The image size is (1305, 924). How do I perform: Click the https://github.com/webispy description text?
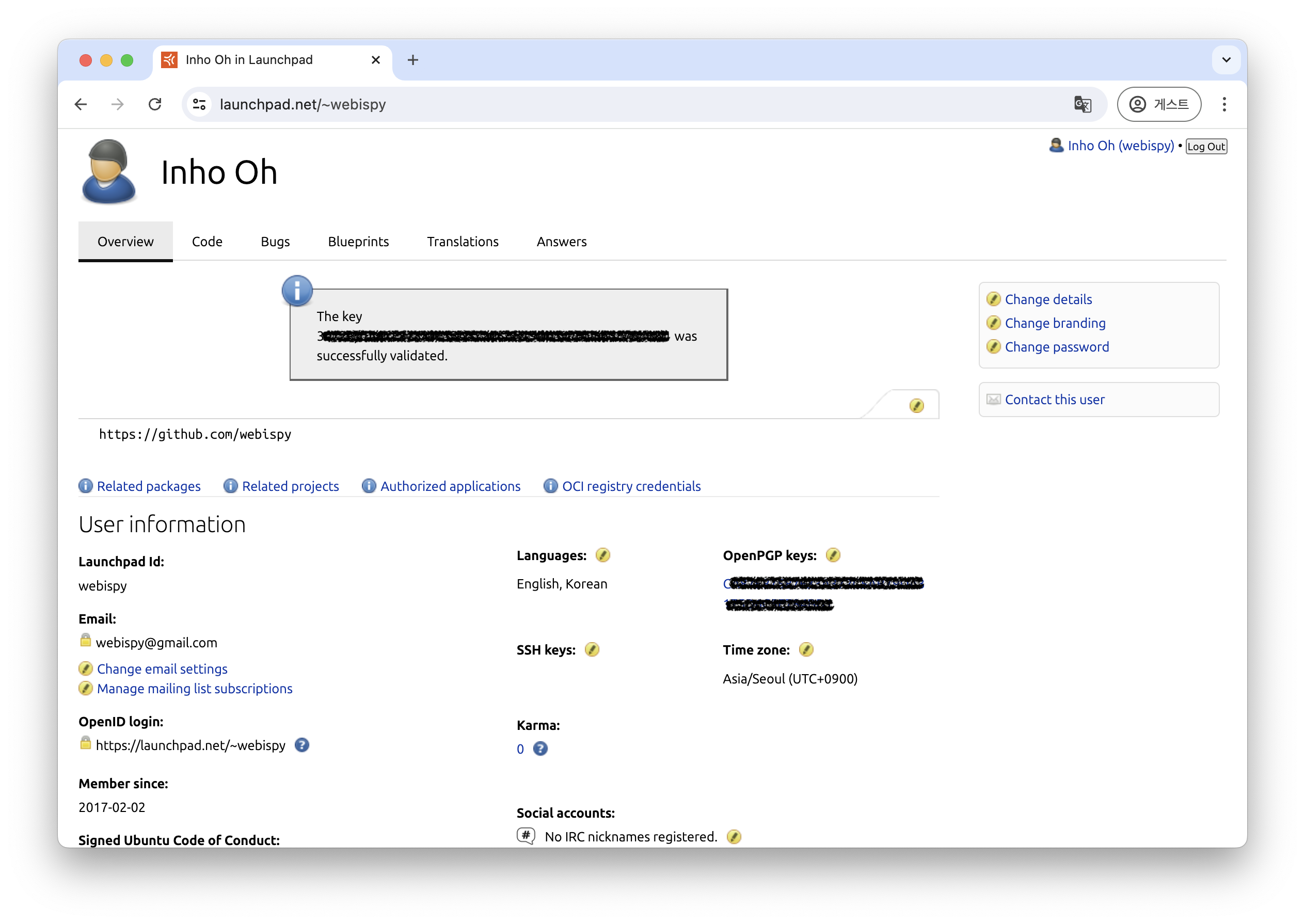tap(195, 435)
